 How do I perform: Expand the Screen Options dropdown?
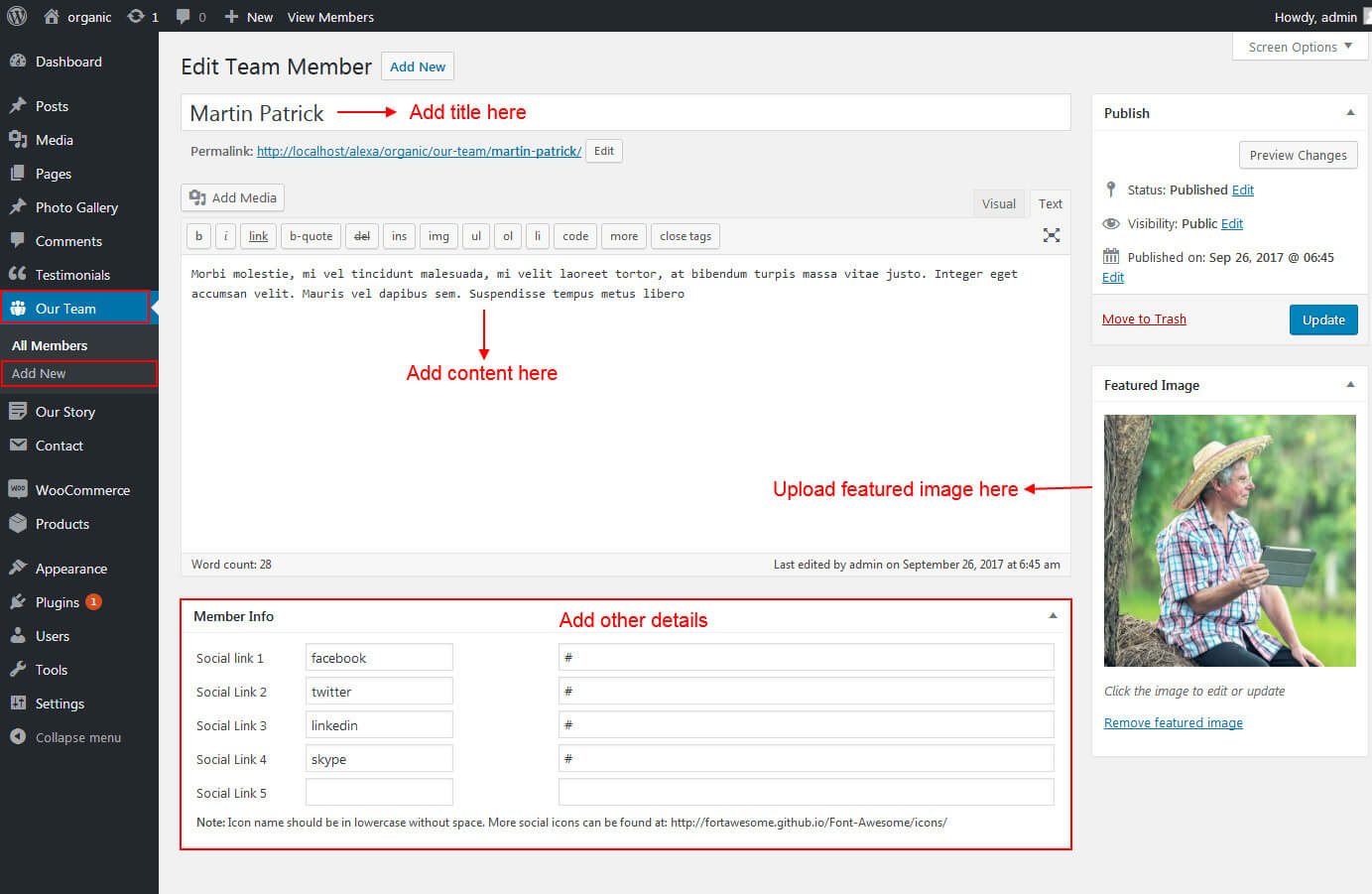[x=1301, y=47]
